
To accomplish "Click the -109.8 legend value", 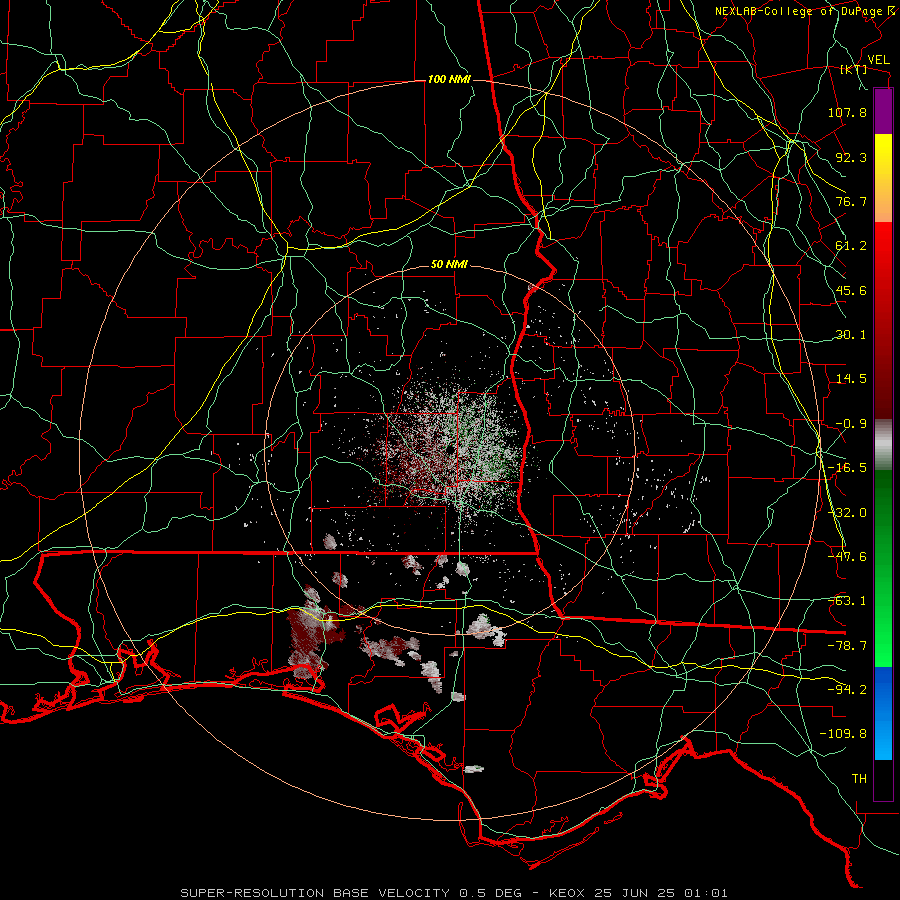I will click(x=843, y=734).
